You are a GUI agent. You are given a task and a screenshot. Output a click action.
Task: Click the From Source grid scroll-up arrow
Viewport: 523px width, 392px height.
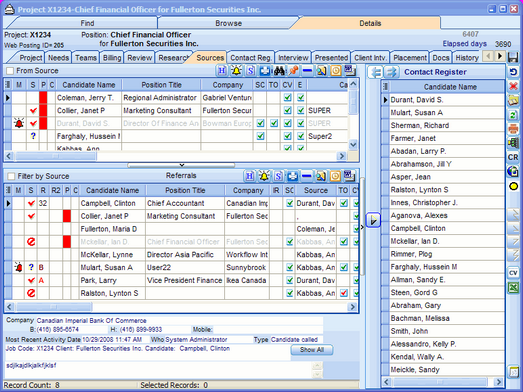tap(353, 83)
